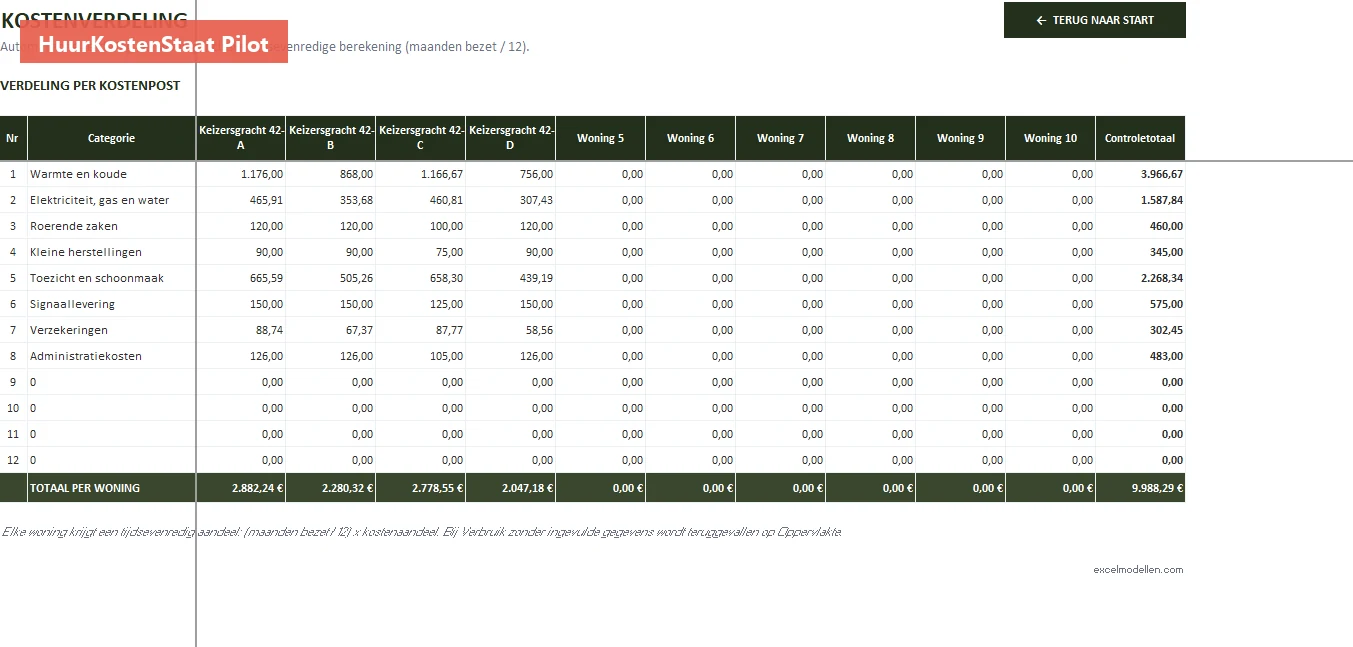Select the cell with value 1.166,67
This screenshot has width=1353, height=647.
point(421,174)
